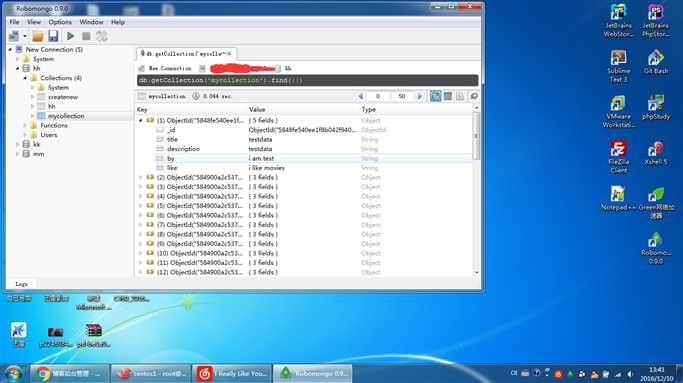Open Xshell 5 desktop shortcut
The height and width of the screenshot is (383, 683).
656,153
